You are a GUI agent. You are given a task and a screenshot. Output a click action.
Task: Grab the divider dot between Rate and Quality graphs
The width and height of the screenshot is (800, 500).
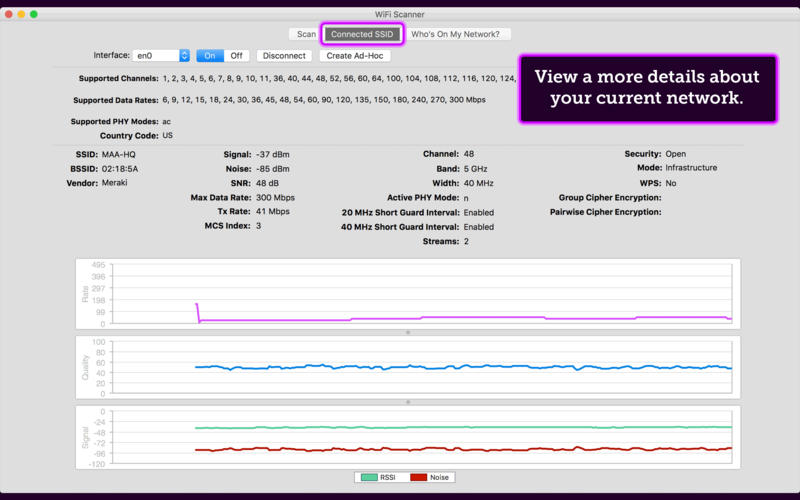click(408, 332)
